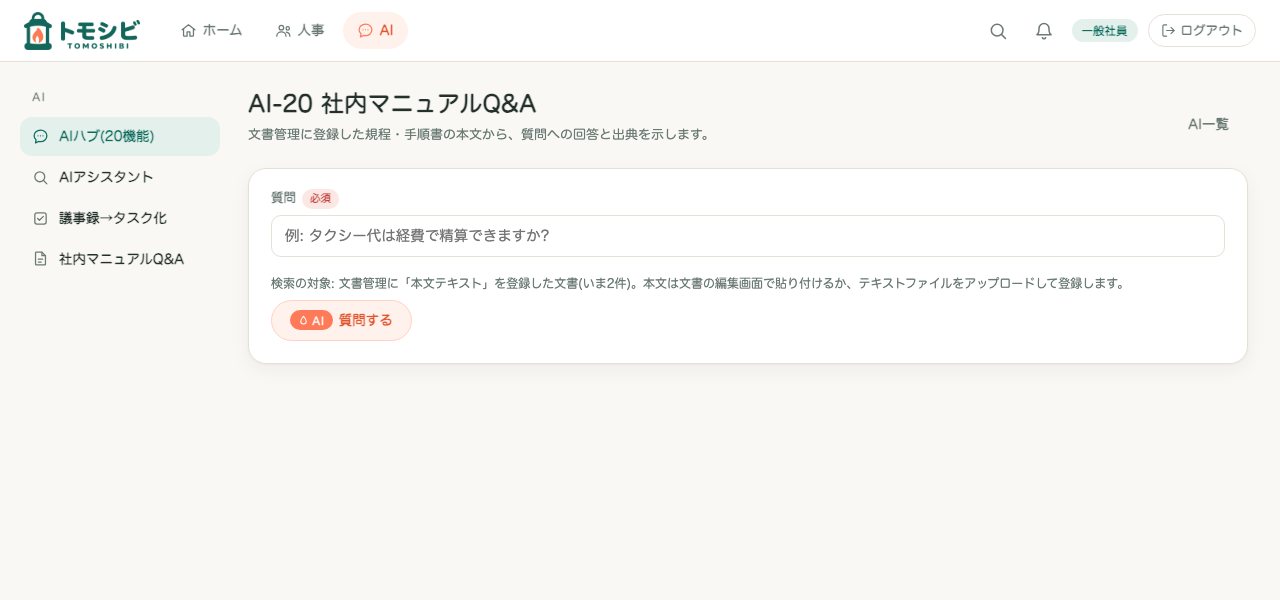Click the AI 質問する button

pos(341,320)
